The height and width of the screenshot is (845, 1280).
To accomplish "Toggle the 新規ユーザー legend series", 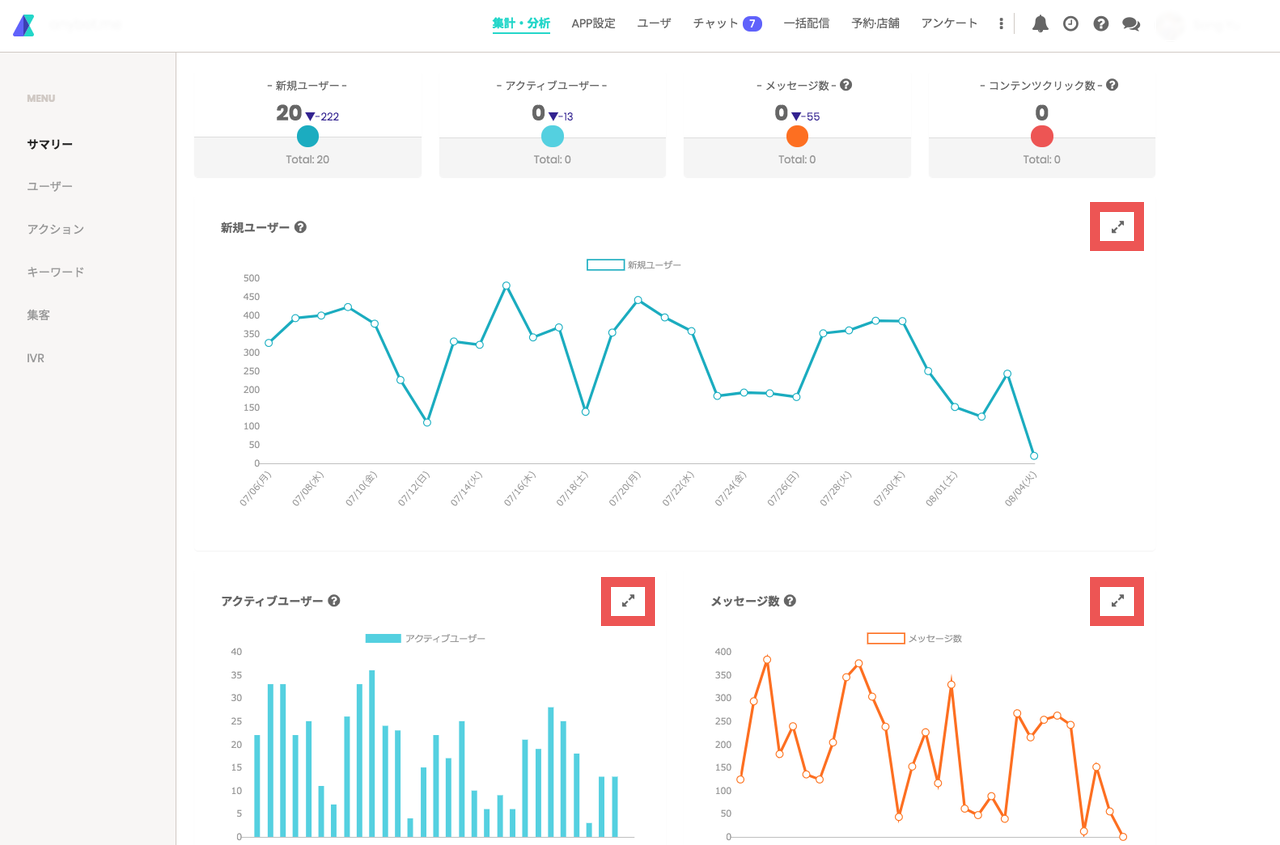I will 633,265.
